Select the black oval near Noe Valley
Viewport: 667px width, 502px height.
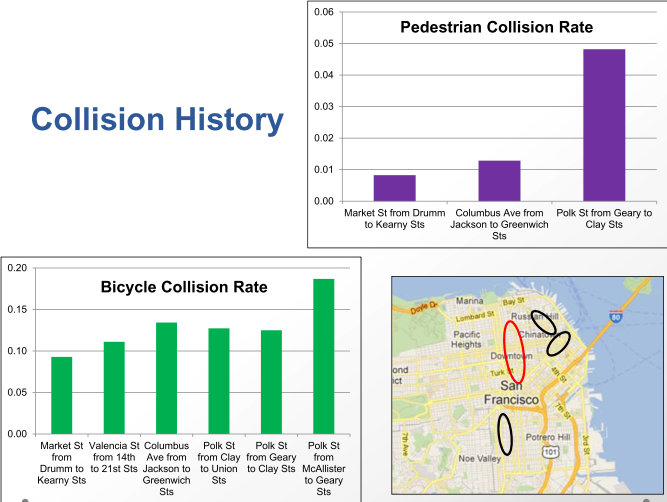(505, 435)
